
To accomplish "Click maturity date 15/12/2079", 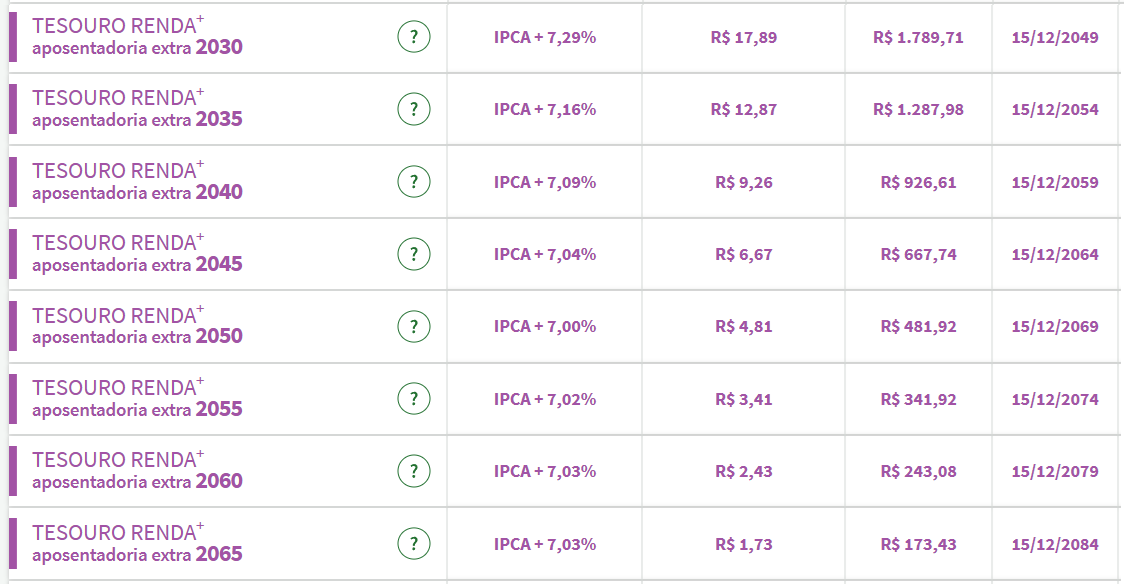I will coord(1055,471).
